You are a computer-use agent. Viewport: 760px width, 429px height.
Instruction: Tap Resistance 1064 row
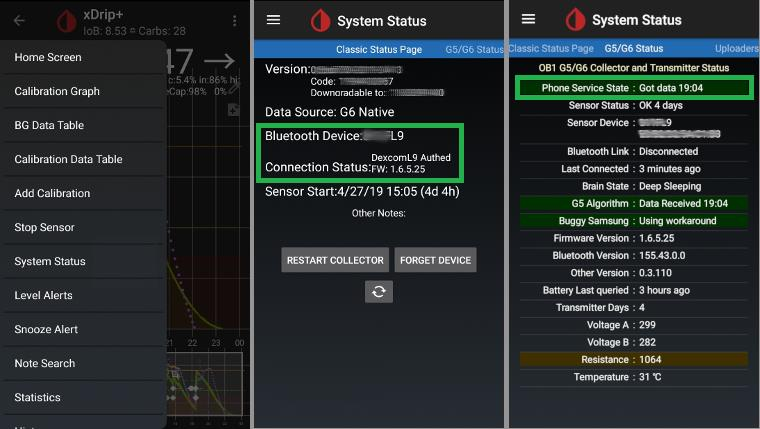click(x=633, y=360)
